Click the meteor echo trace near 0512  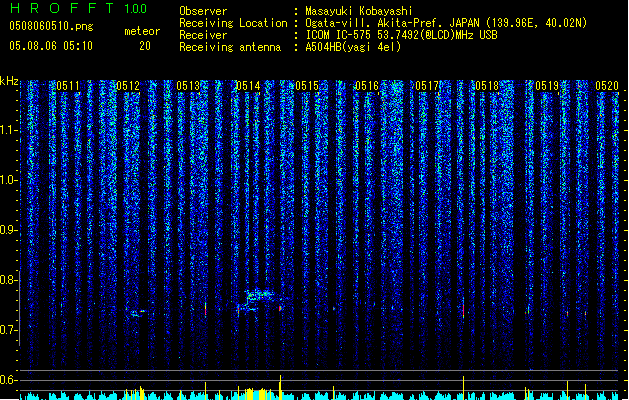tap(136, 313)
